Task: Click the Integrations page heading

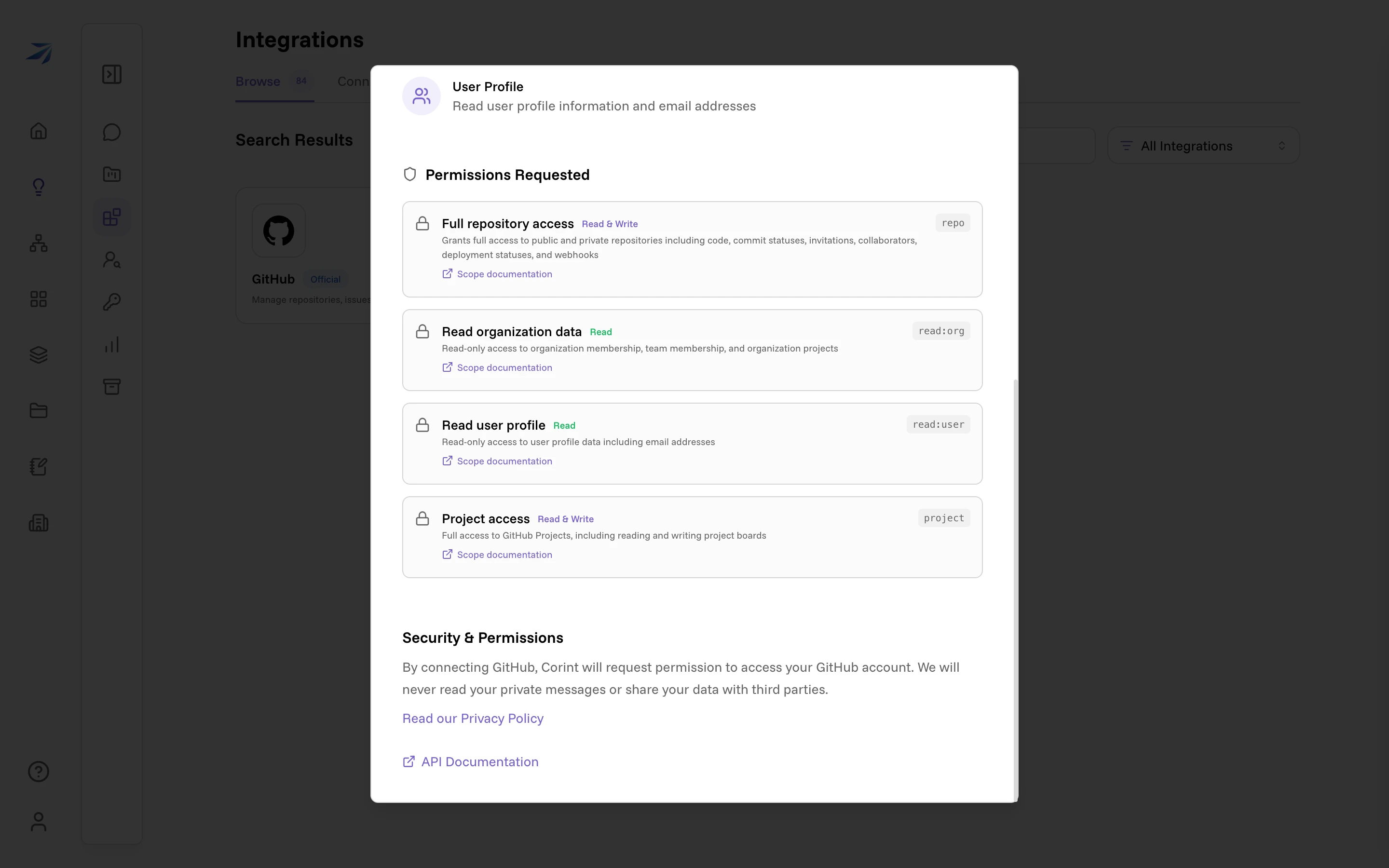Action: [x=300, y=40]
